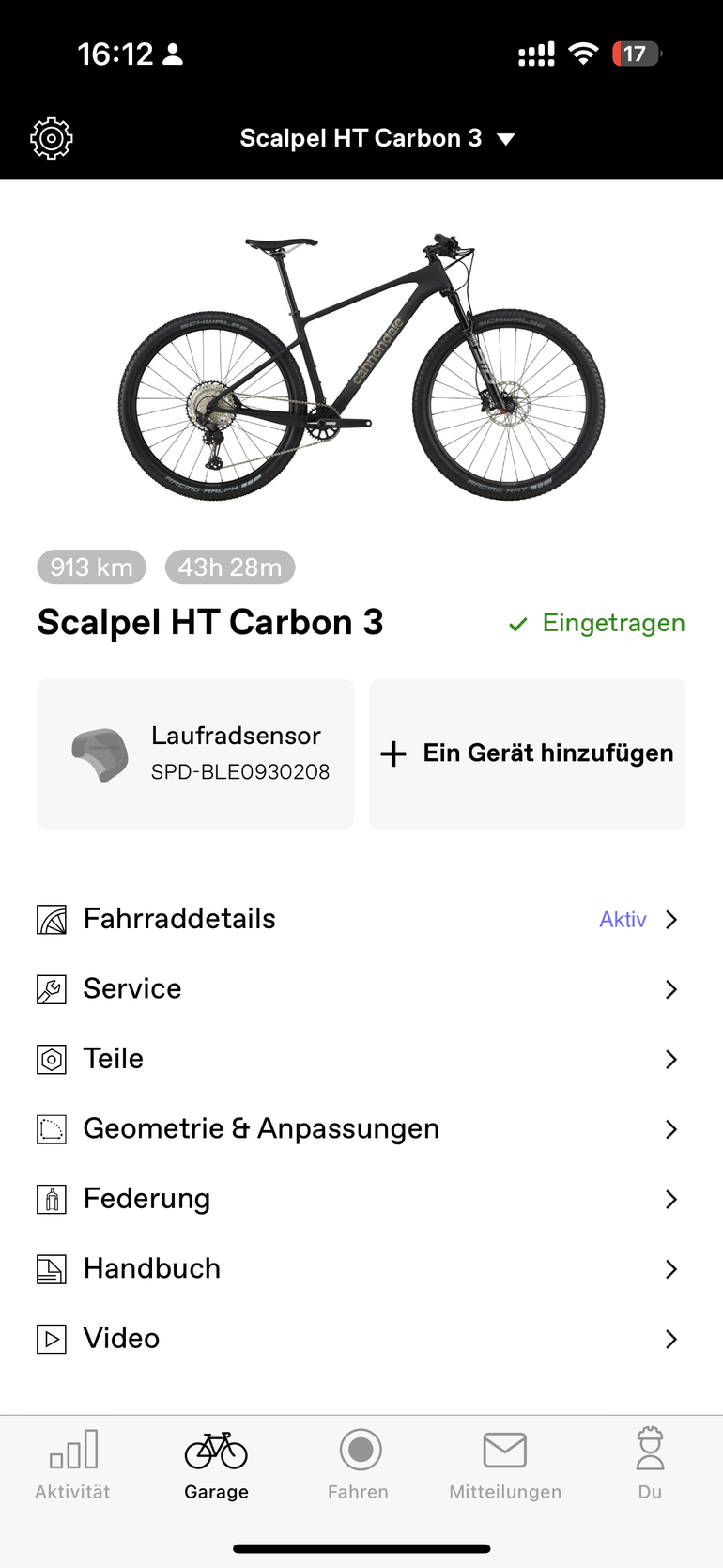Tap the Video play icon

[x=52, y=1339]
